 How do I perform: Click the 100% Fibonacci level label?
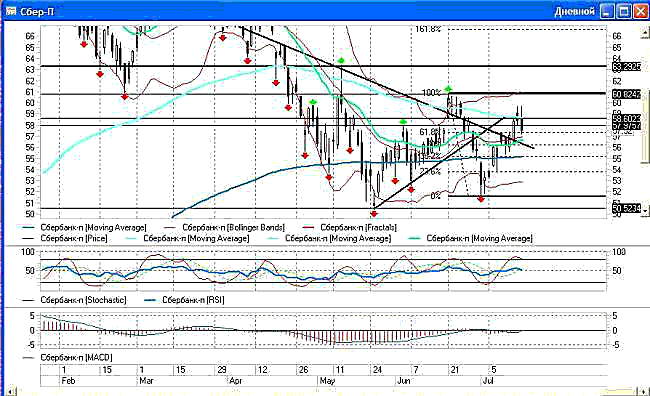(431, 93)
